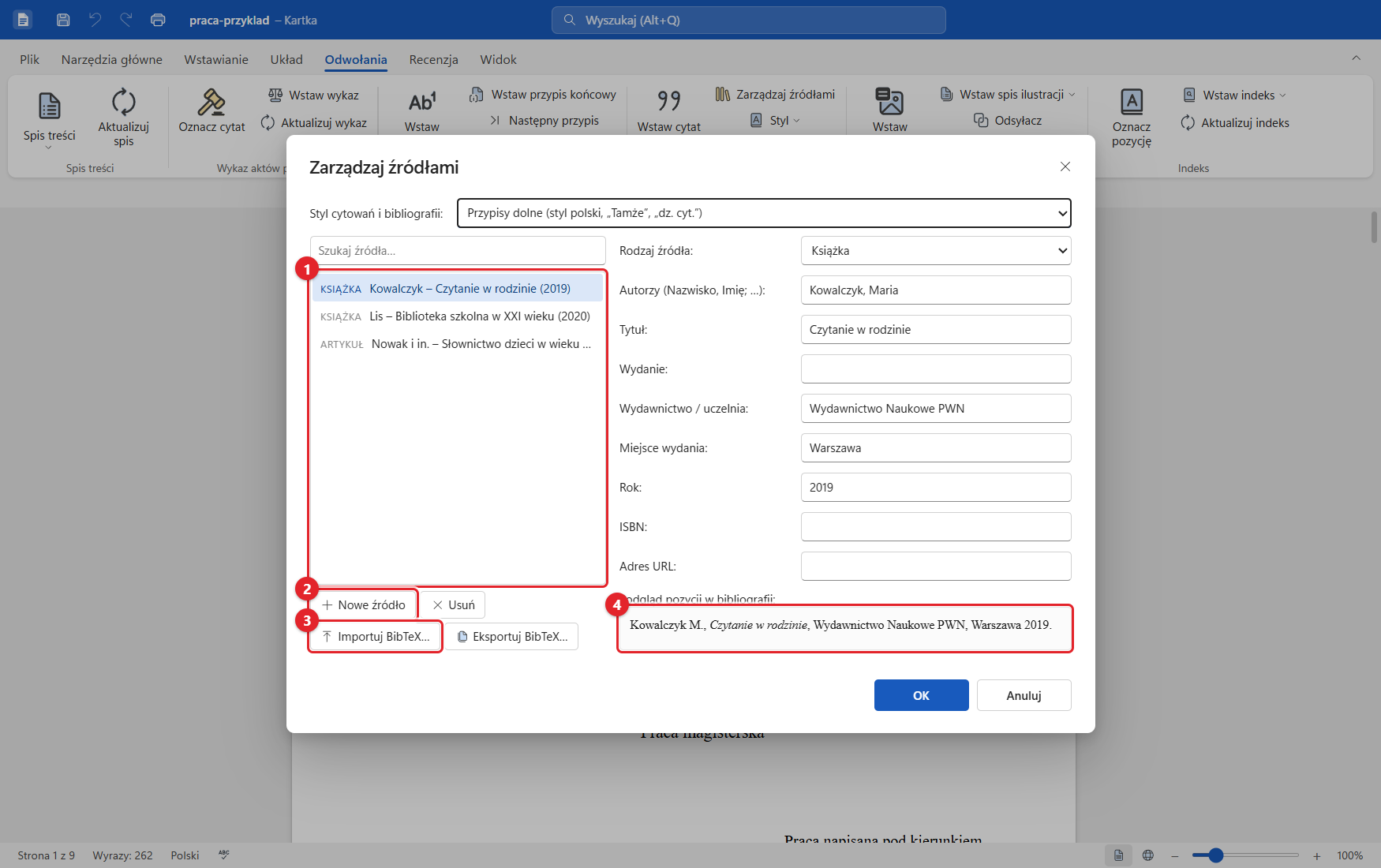Click the Oznacz cytat icon
Viewport: 1381px width, 868px height.
click(x=211, y=101)
